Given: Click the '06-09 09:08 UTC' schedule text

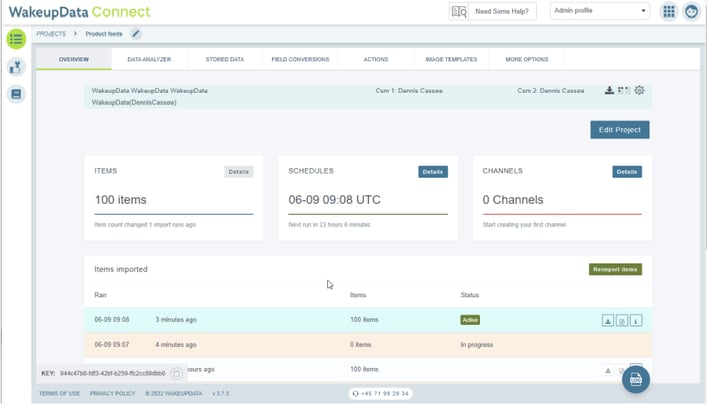Looking at the screenshot, I should 335,200.
